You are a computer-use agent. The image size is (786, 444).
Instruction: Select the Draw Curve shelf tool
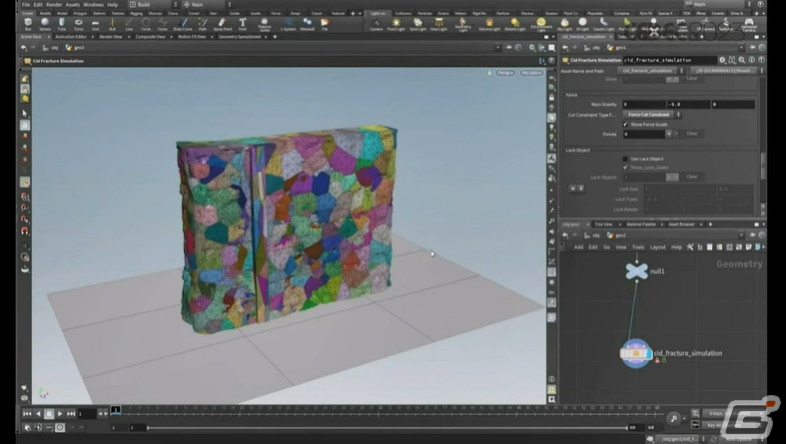(x=183, y=24)
